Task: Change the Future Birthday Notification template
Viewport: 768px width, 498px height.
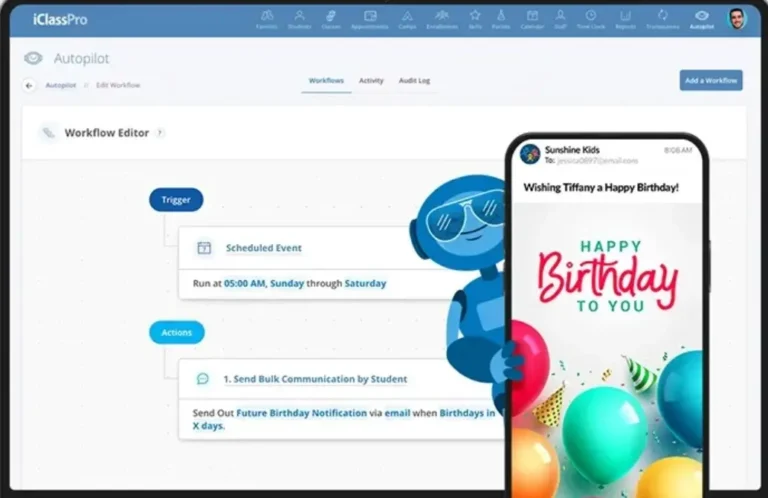Action: (301, 413)
